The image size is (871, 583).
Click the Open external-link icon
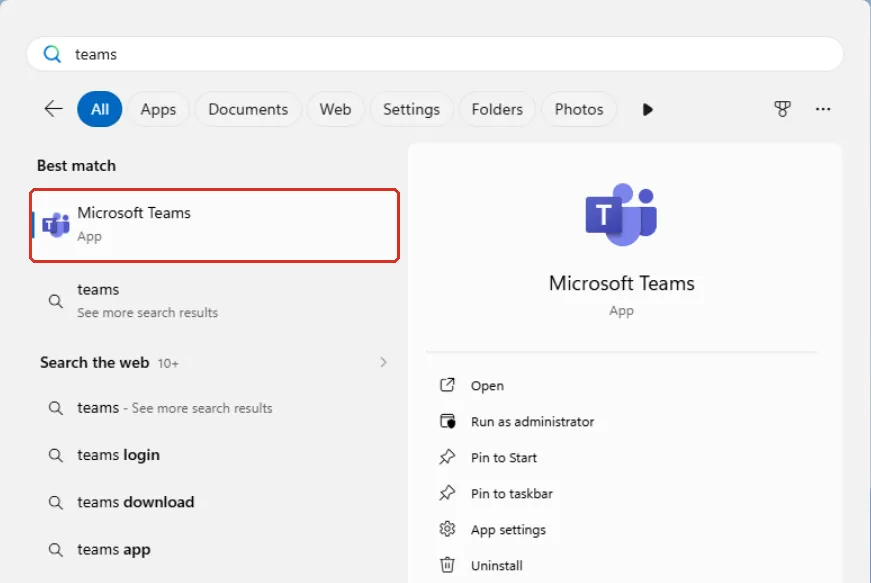click(x=447, y=385)
